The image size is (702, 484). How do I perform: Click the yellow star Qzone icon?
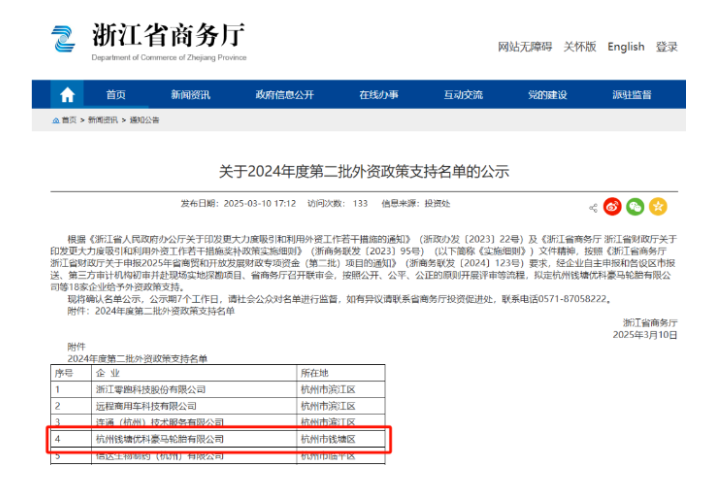pos(657,207)
